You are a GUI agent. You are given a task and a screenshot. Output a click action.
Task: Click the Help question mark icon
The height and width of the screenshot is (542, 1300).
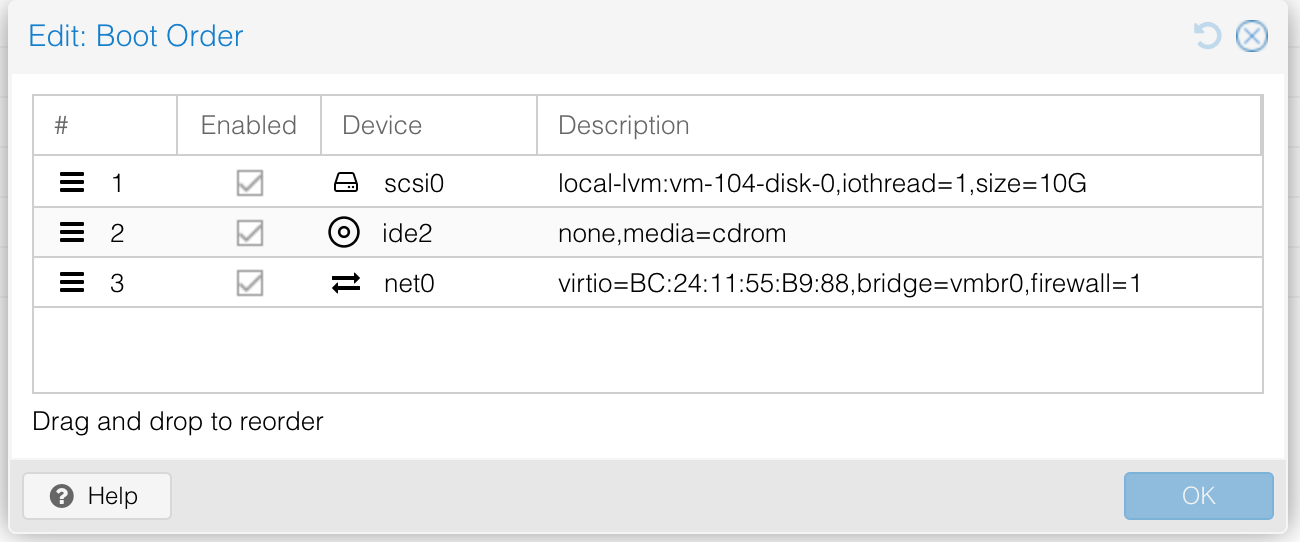(x=62, y=496)
